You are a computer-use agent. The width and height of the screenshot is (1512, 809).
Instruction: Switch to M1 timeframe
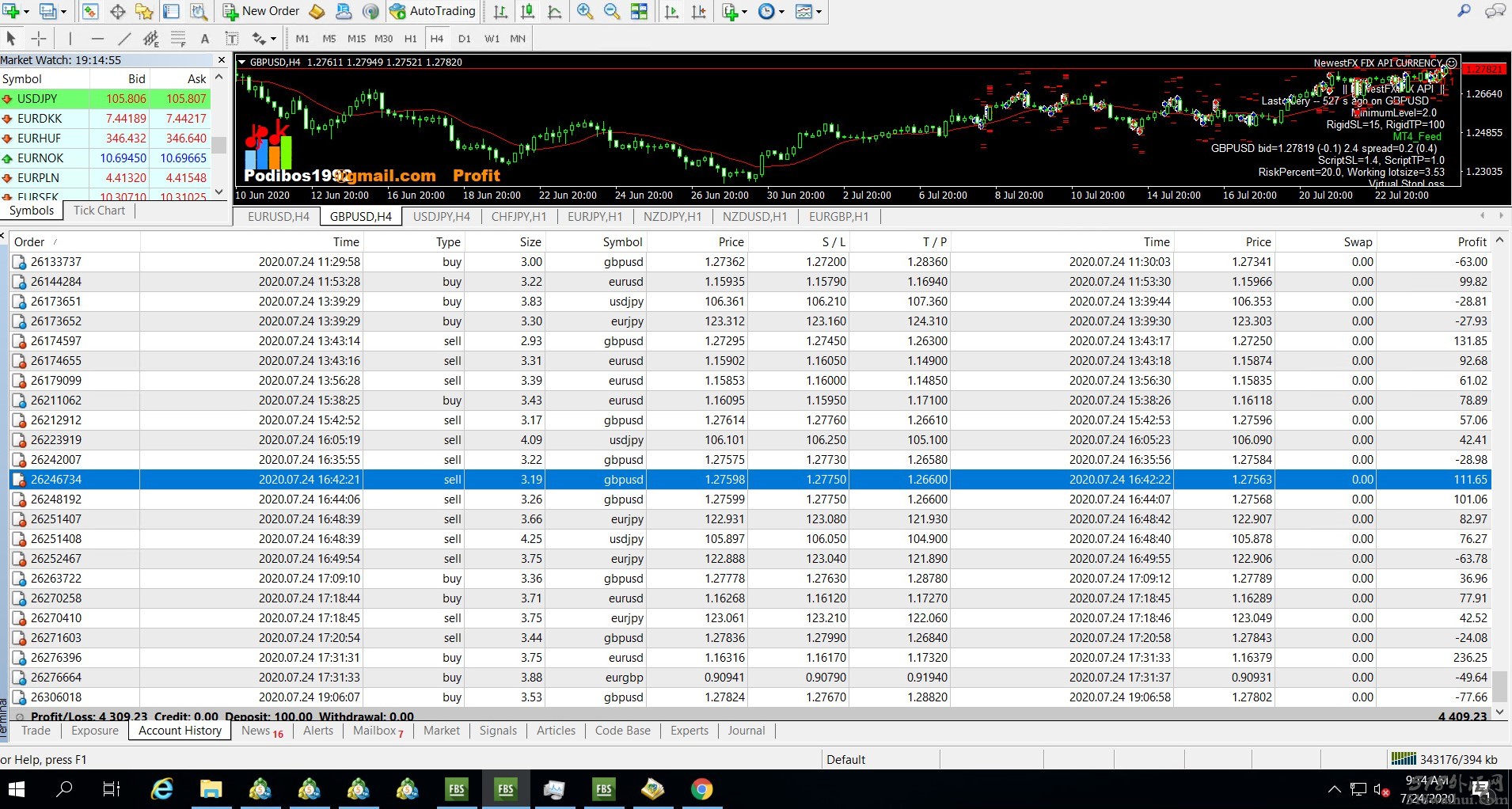coord(302,38)
